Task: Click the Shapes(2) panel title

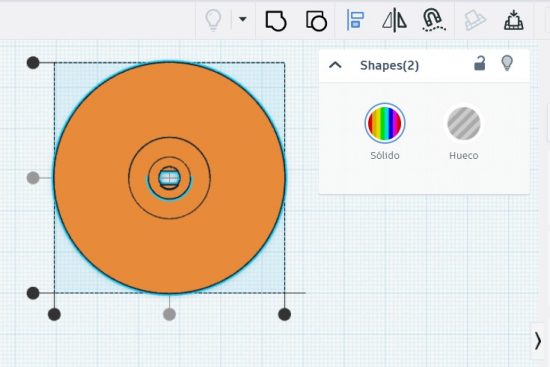Action: (x=389, y=65)
